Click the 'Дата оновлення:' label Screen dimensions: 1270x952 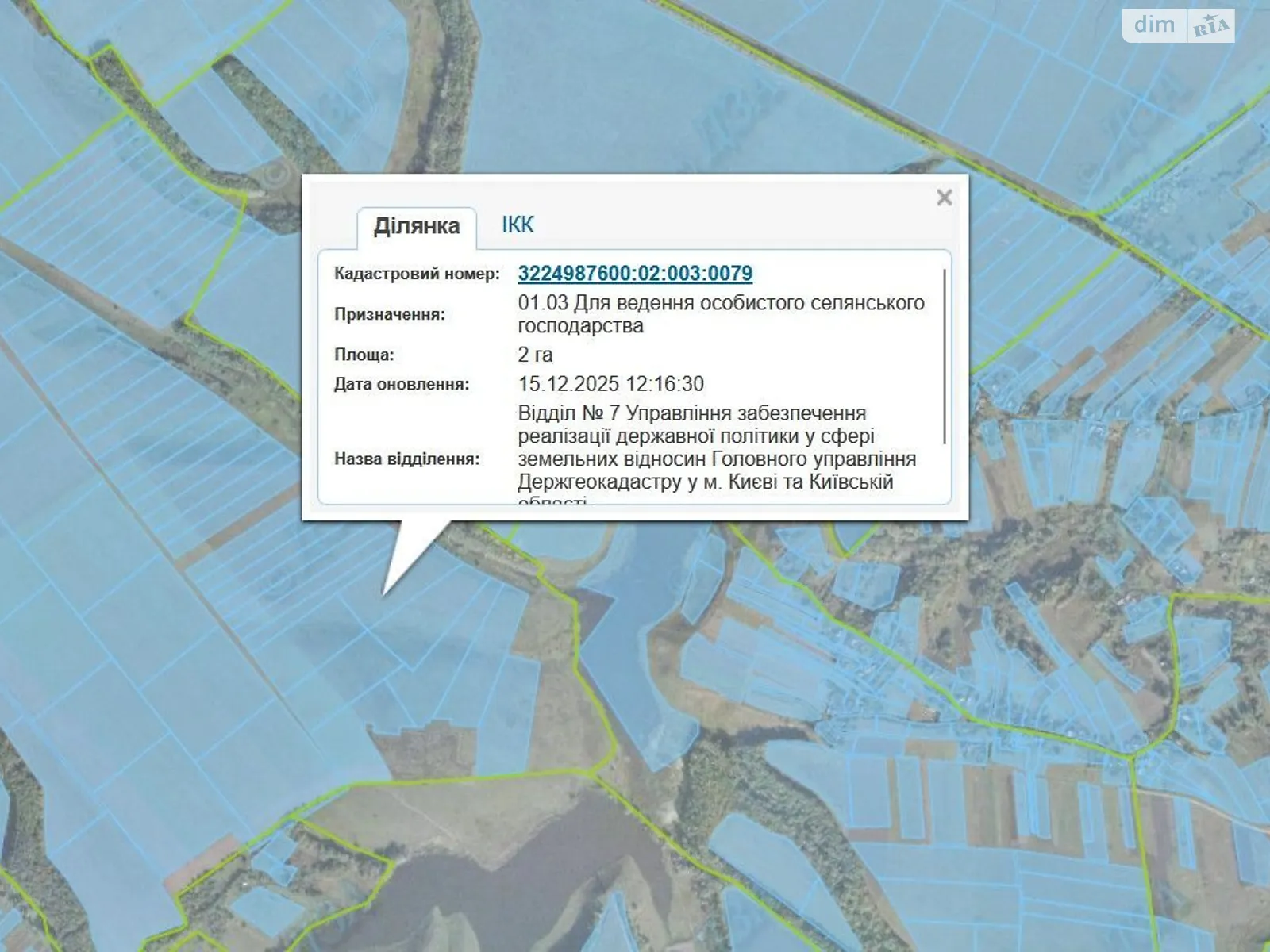402,384
